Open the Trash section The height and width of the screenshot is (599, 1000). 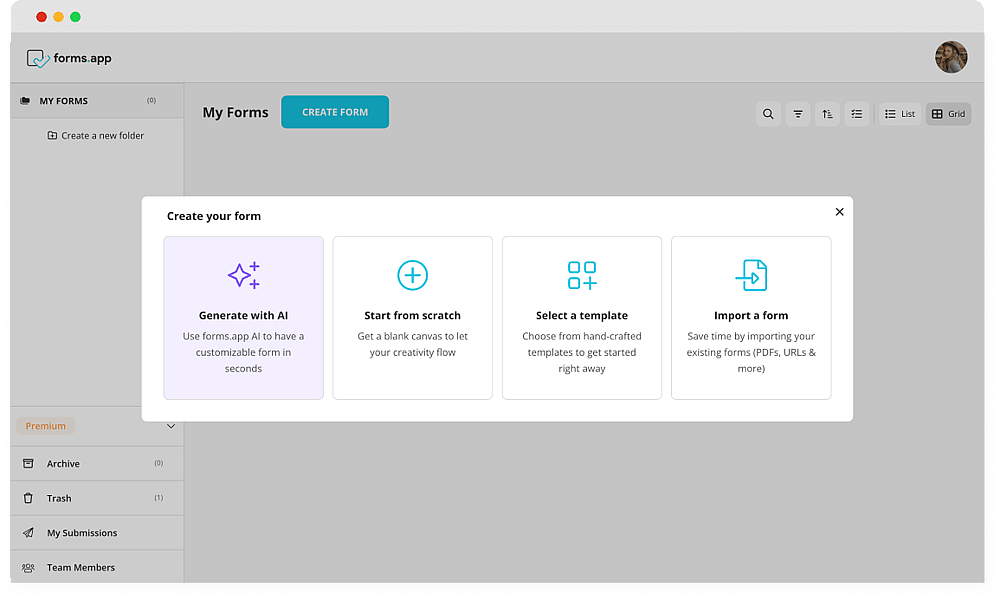(97, 498)
